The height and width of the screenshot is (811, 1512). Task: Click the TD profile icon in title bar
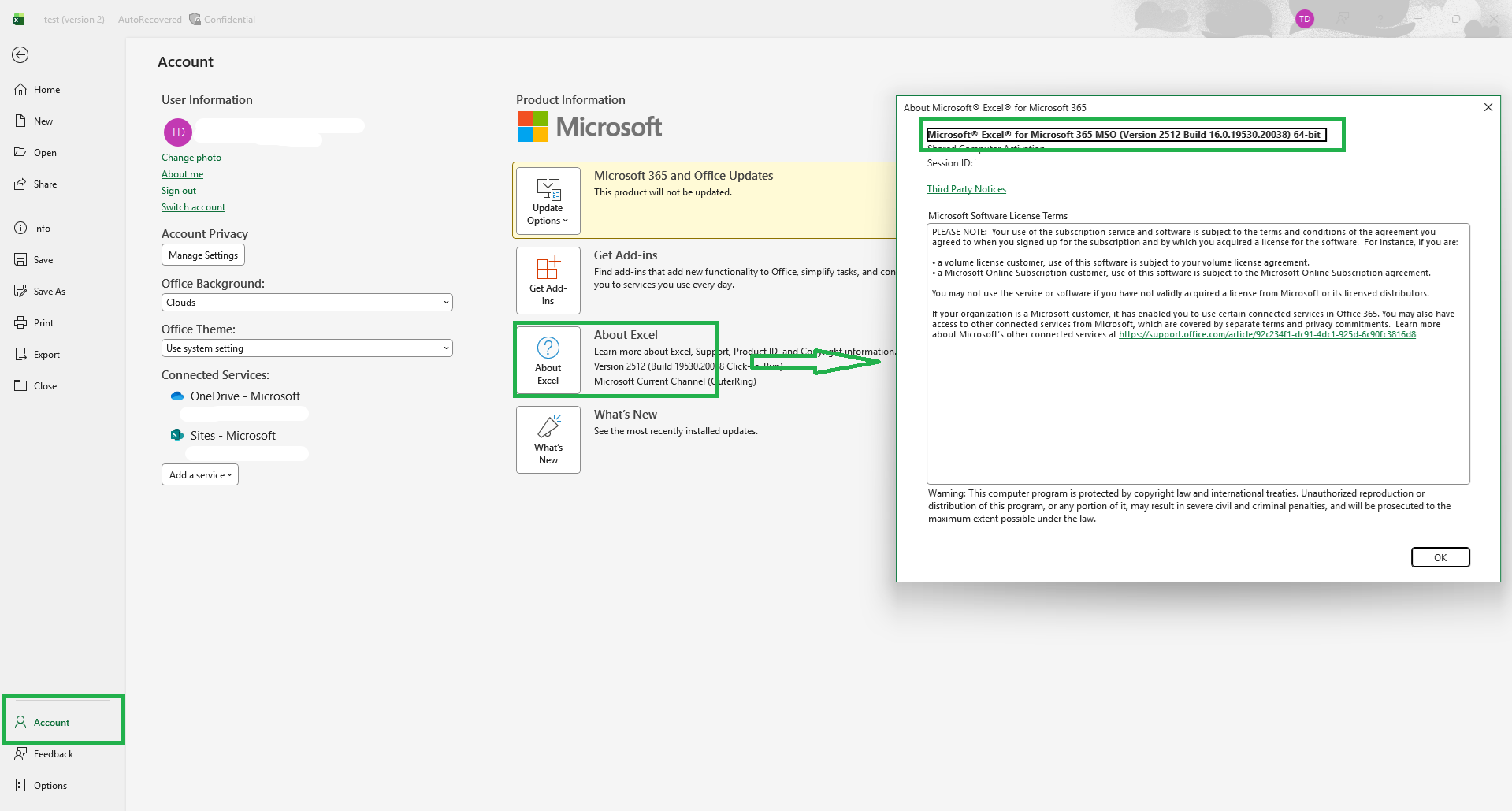[x=1305, y=19]
